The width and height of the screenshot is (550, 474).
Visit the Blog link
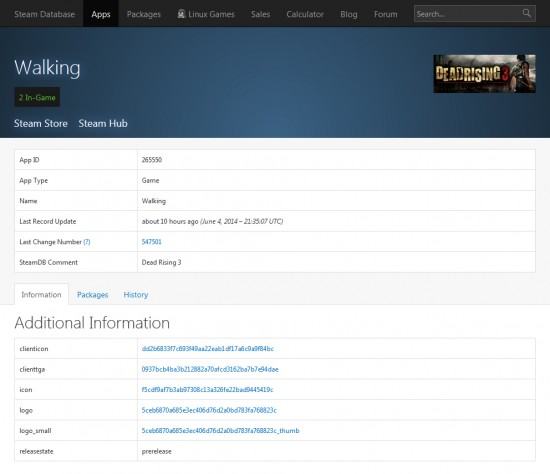349,14
